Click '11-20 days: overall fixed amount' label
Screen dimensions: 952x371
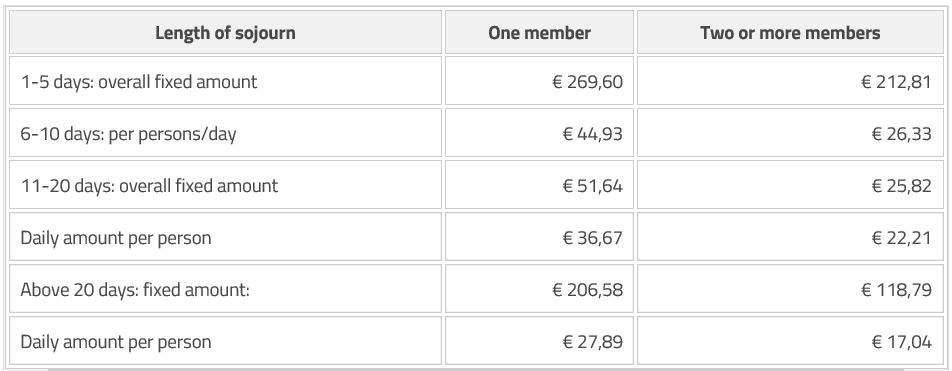click(x=149, y=186)
